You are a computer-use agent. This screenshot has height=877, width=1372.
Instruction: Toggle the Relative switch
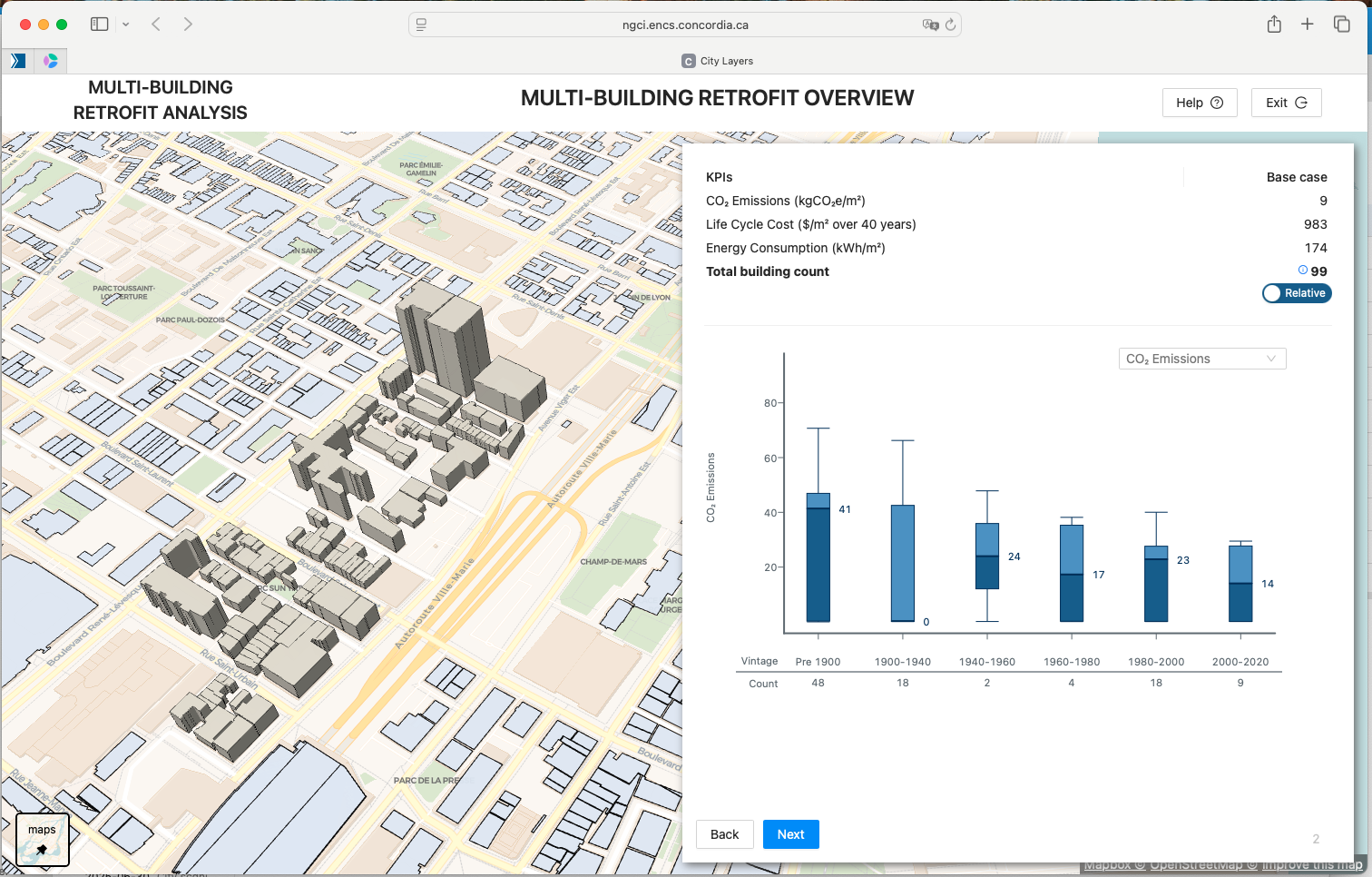pos(1297,293)
